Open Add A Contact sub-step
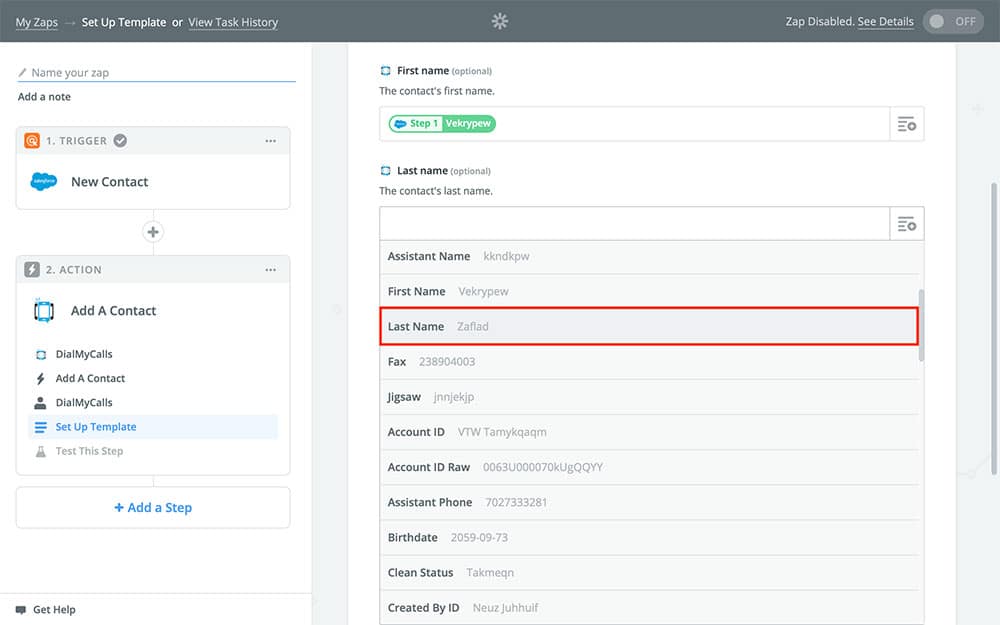The height and width of the screenshot is (625, 1000). [90, 379]
